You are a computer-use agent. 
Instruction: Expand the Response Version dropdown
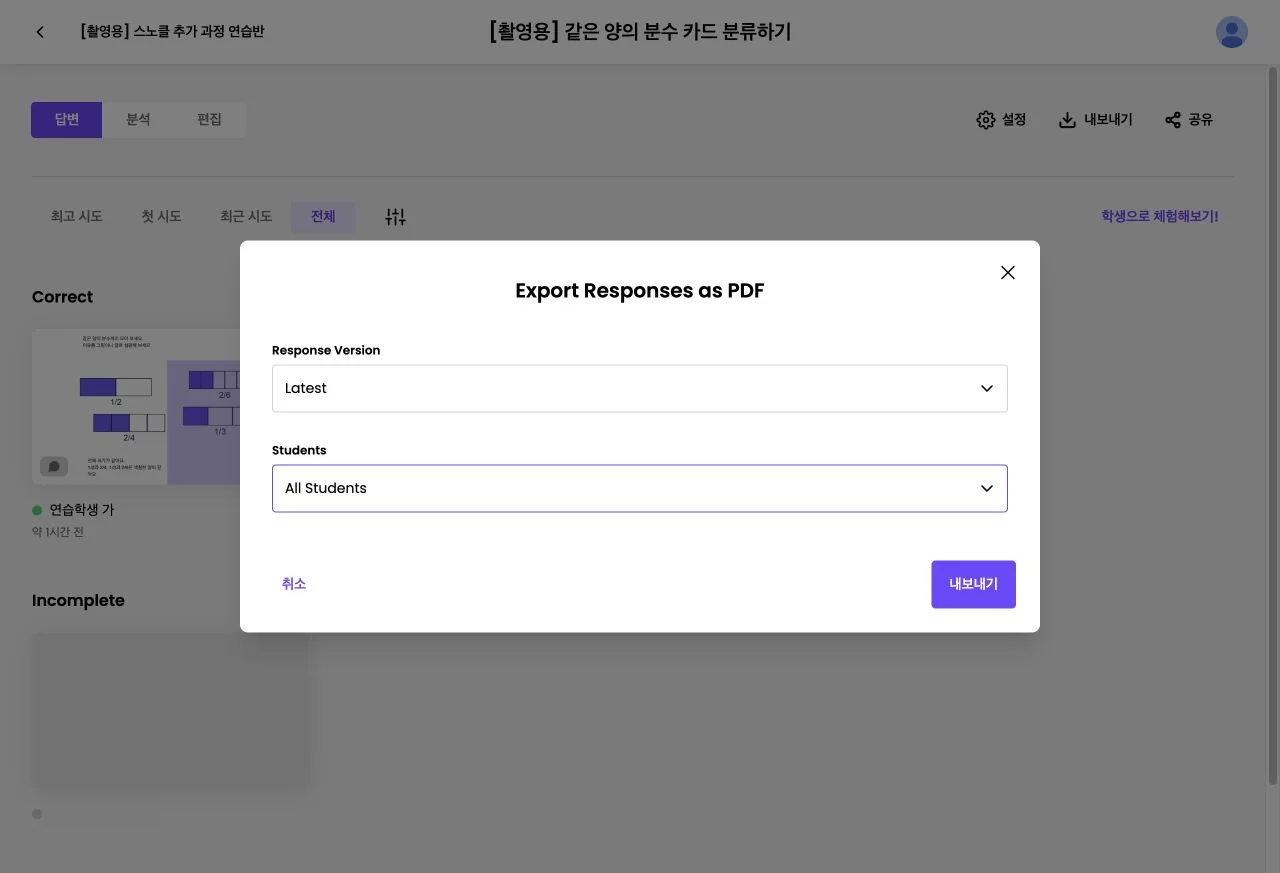(640, 388)
